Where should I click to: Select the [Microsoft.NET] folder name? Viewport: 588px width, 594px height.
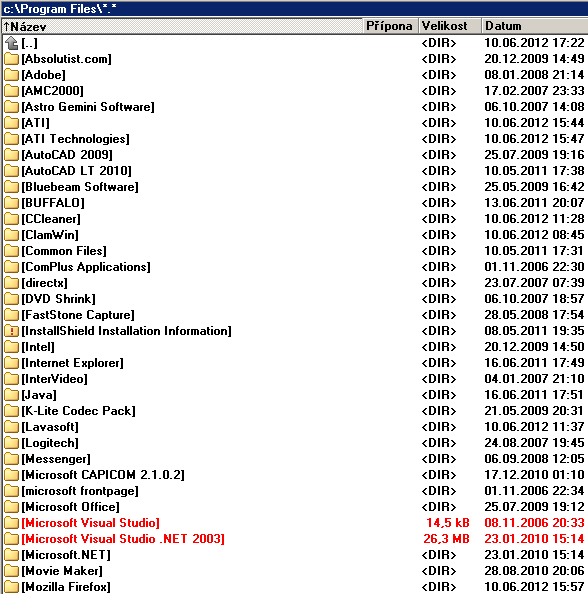click(66, 555)
